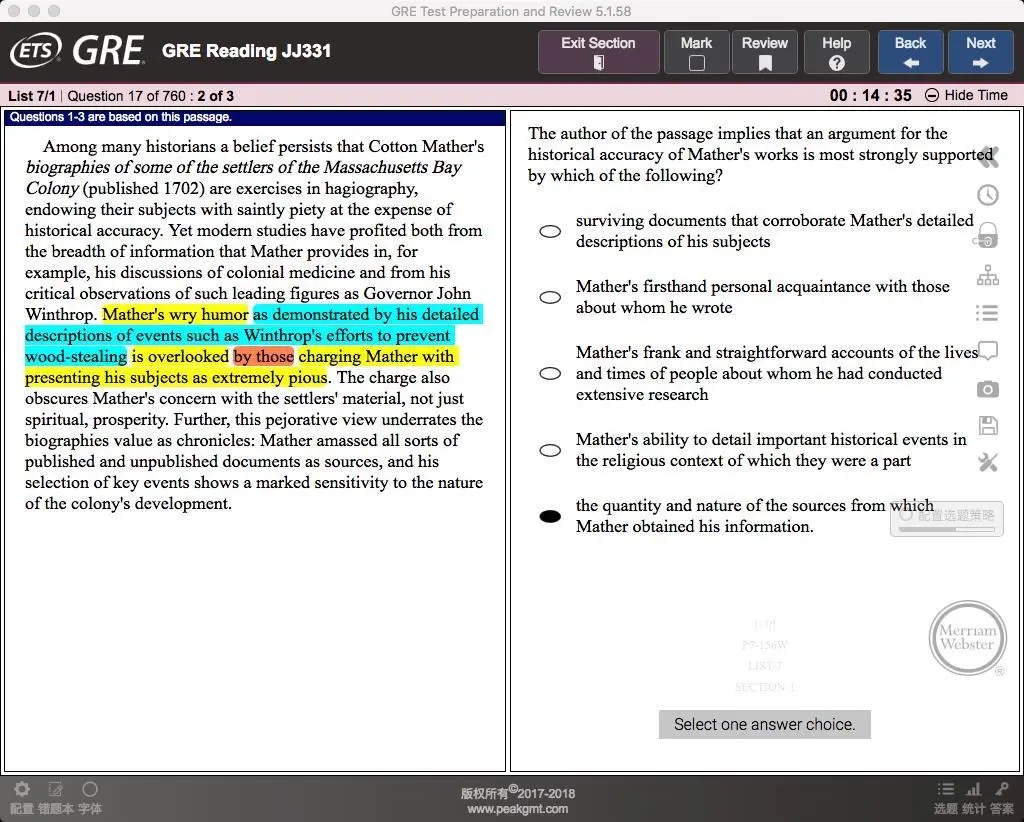The height and width of the screenshot is (822, 1024).
Task: Click the passage word 'hagiography'
Action: (370, 189)
